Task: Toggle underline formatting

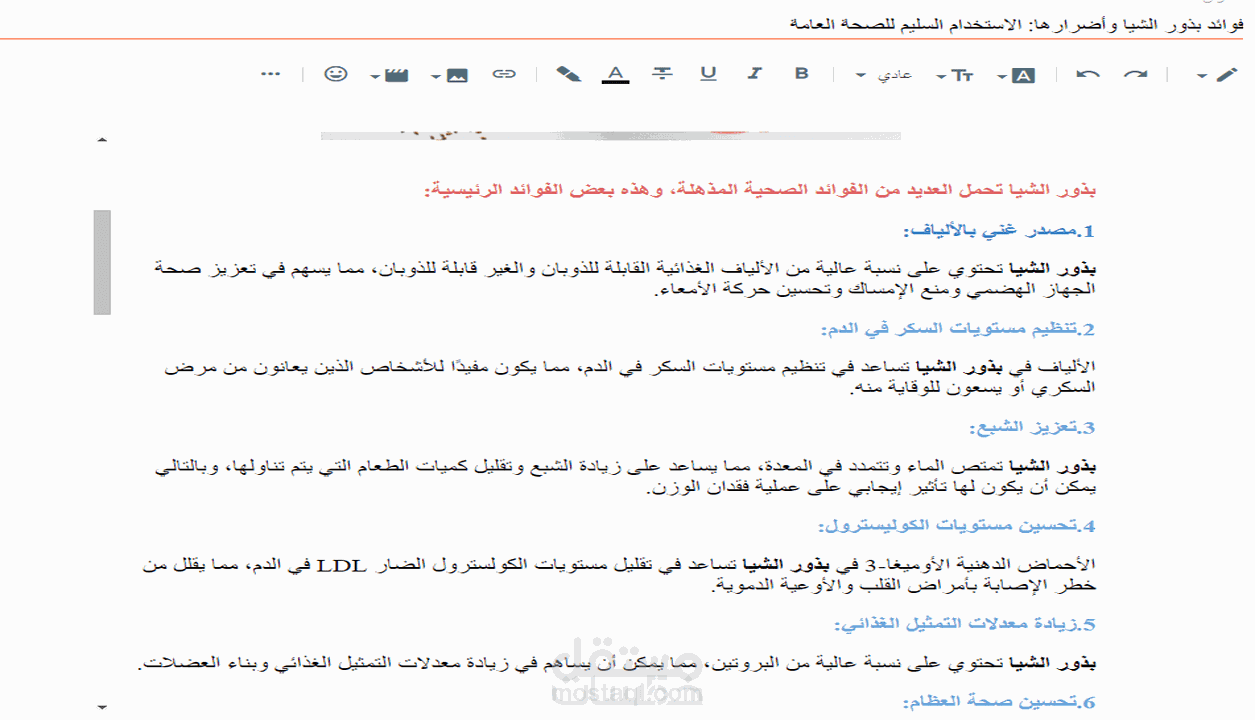Action: click(x=709, y=74)
